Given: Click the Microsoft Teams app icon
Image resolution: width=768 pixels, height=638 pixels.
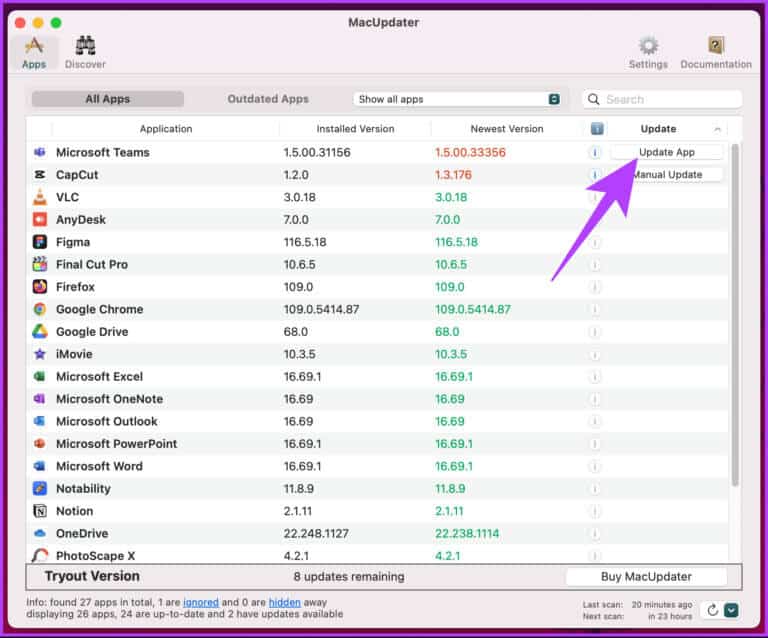Looking at the screenshot, I should click(x=40, y=152).
